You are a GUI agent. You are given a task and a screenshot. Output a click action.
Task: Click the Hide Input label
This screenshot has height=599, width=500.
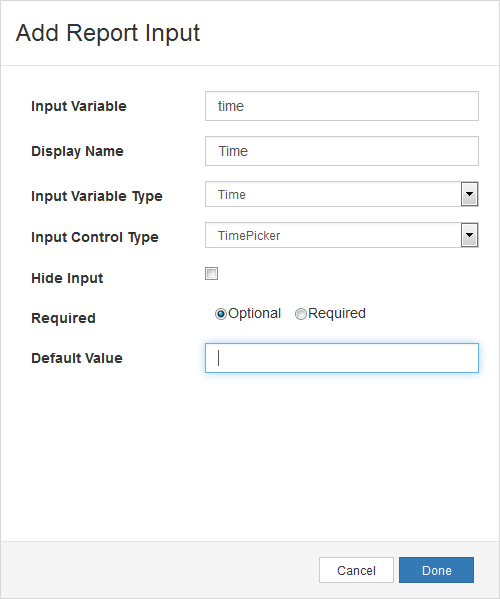click(67, 278)
